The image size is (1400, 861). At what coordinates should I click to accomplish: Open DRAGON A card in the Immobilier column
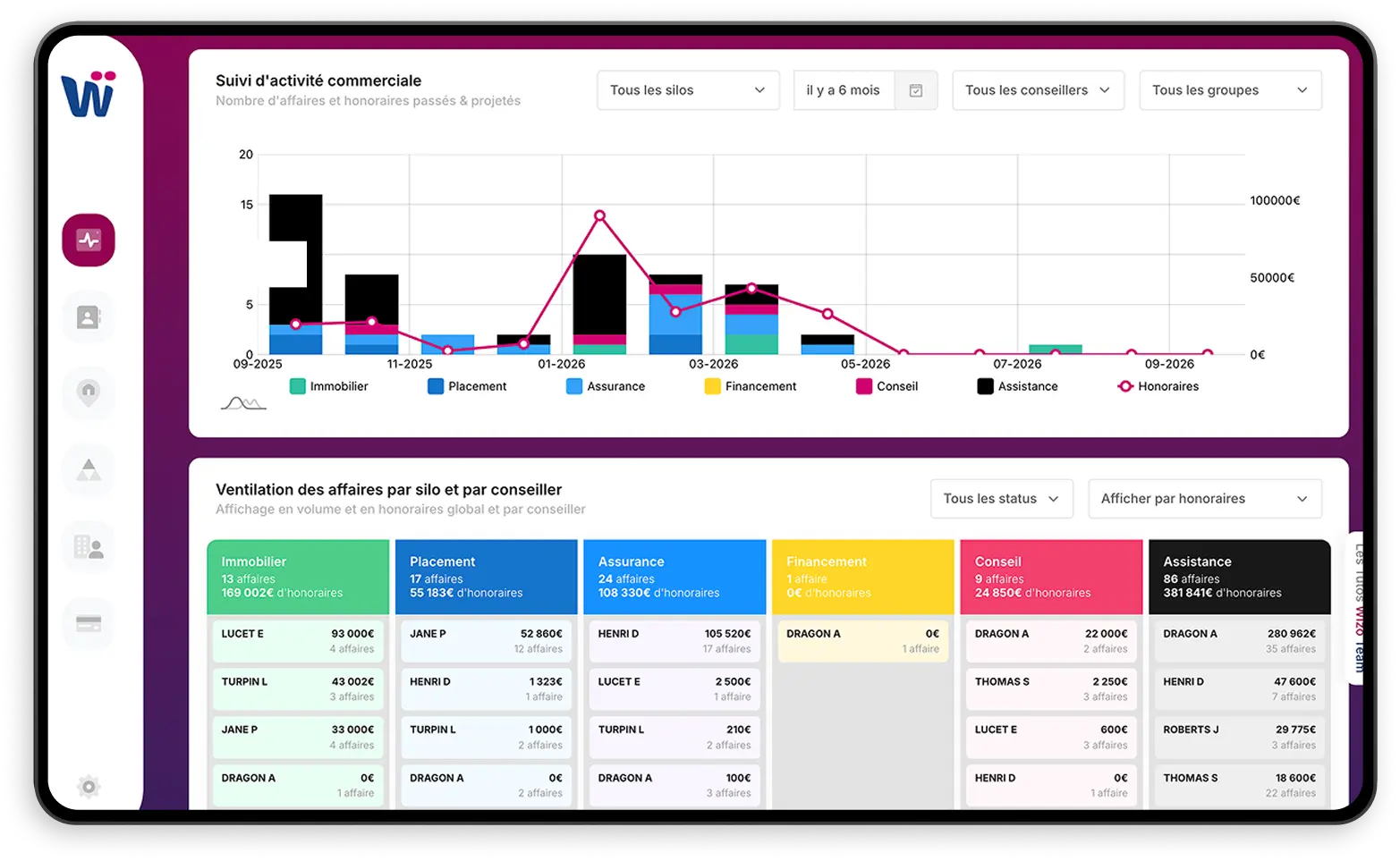[x=298, y=786]
